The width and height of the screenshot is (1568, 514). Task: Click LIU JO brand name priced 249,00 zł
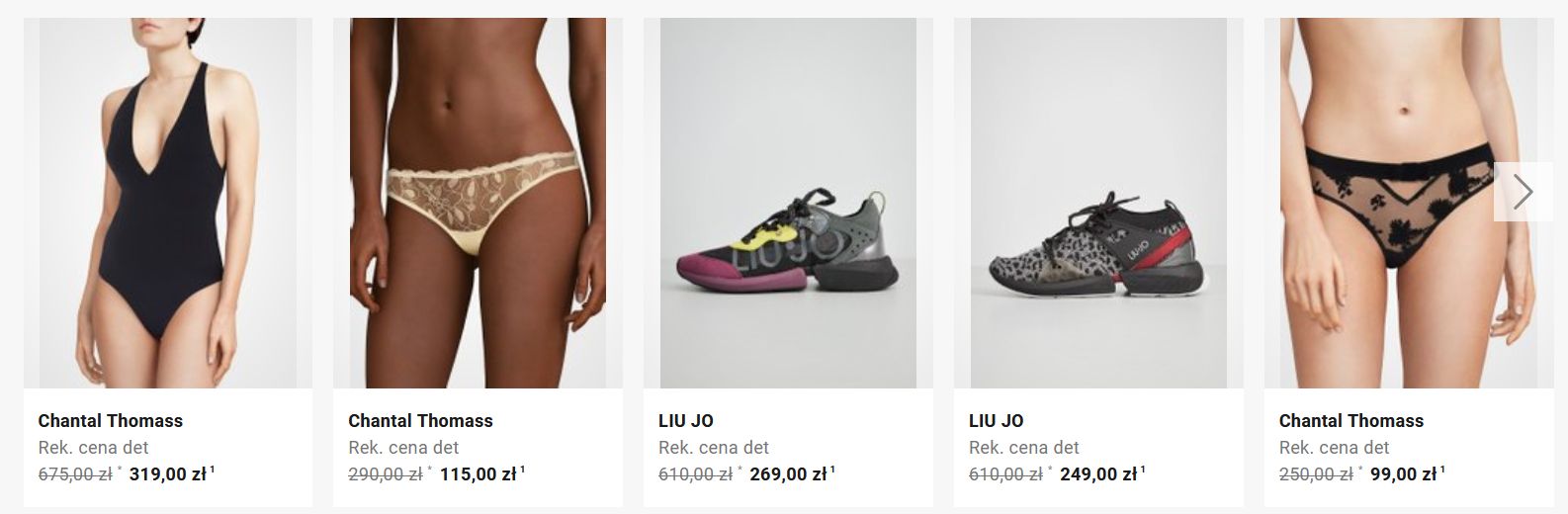tap(997, 420)
